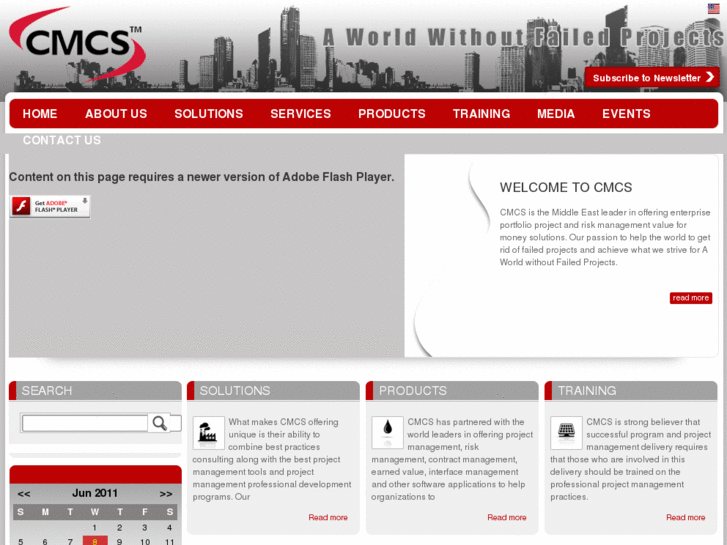
Task: Click the PRODUCTS panel heading
Action: tap(413, 391)
